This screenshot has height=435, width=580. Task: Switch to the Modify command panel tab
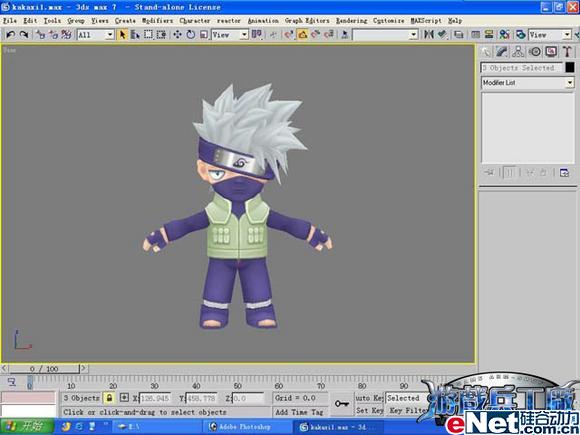tap(502, 52)
